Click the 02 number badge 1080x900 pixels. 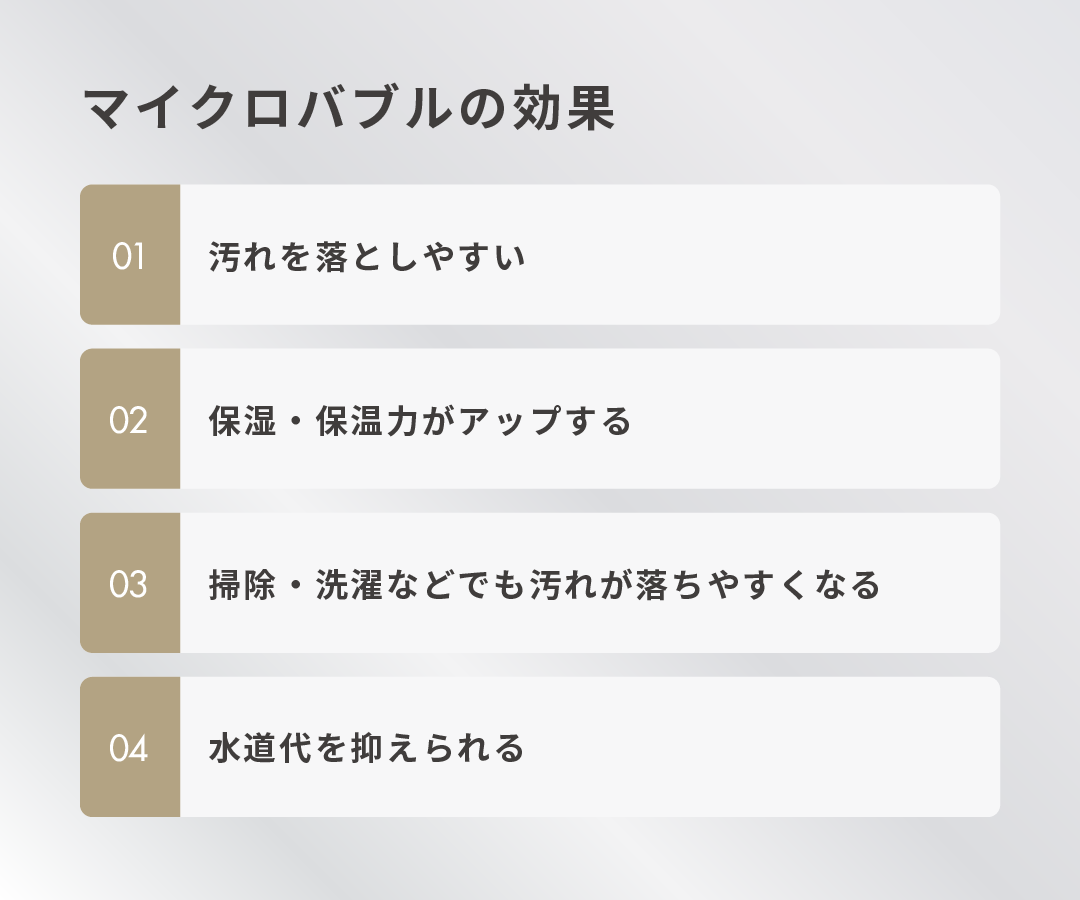click(129, 420)
